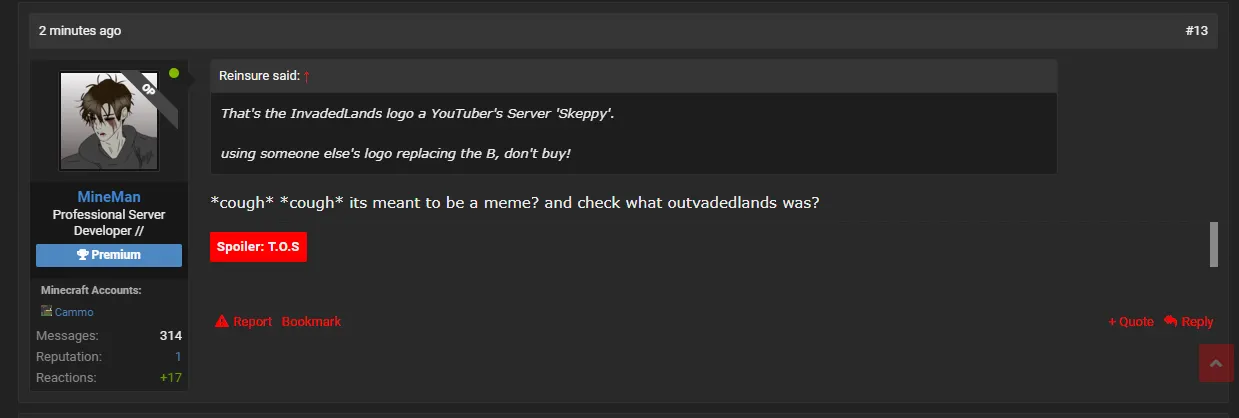Open MineMan's profile via username

pos(109,197)
